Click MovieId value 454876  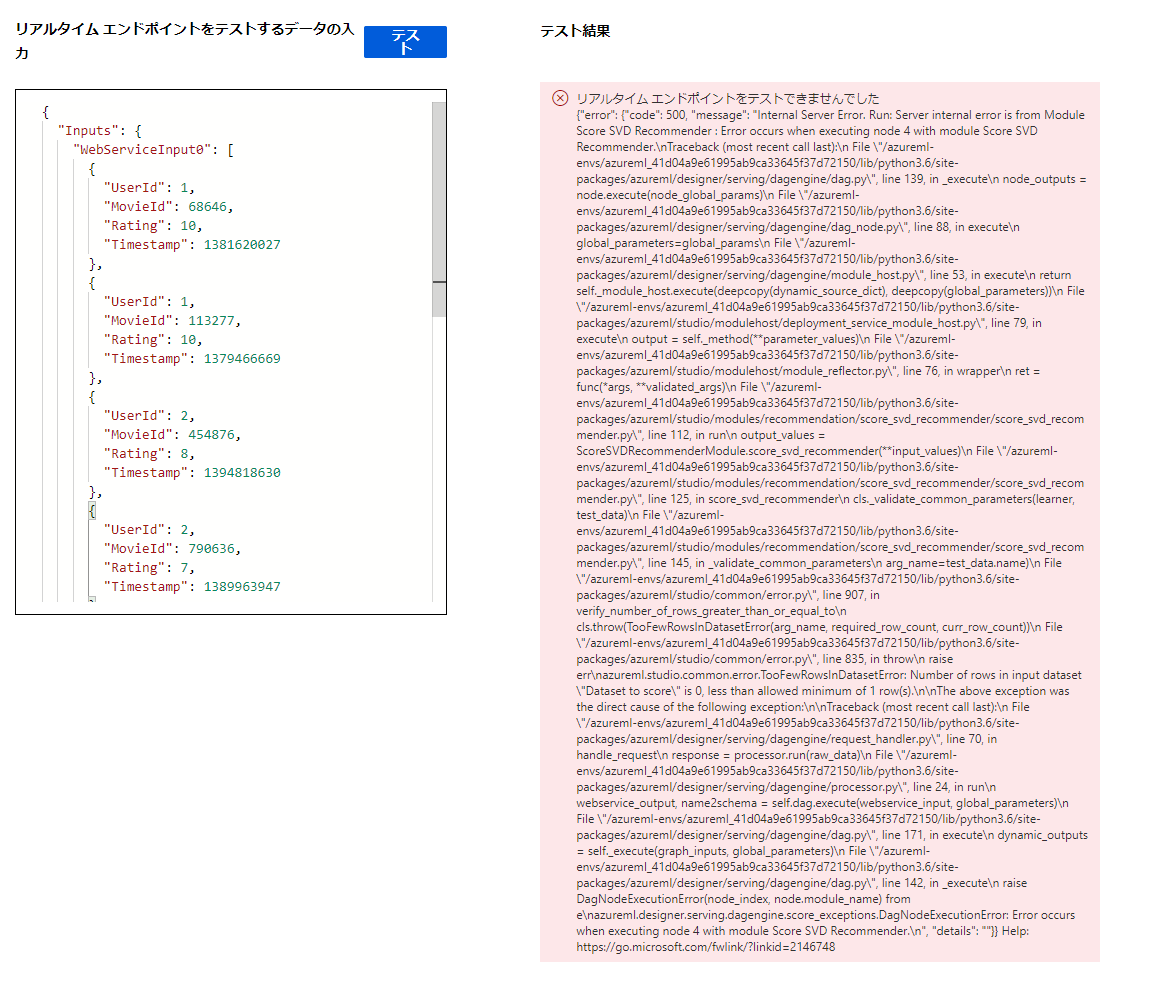pos(211,434)
